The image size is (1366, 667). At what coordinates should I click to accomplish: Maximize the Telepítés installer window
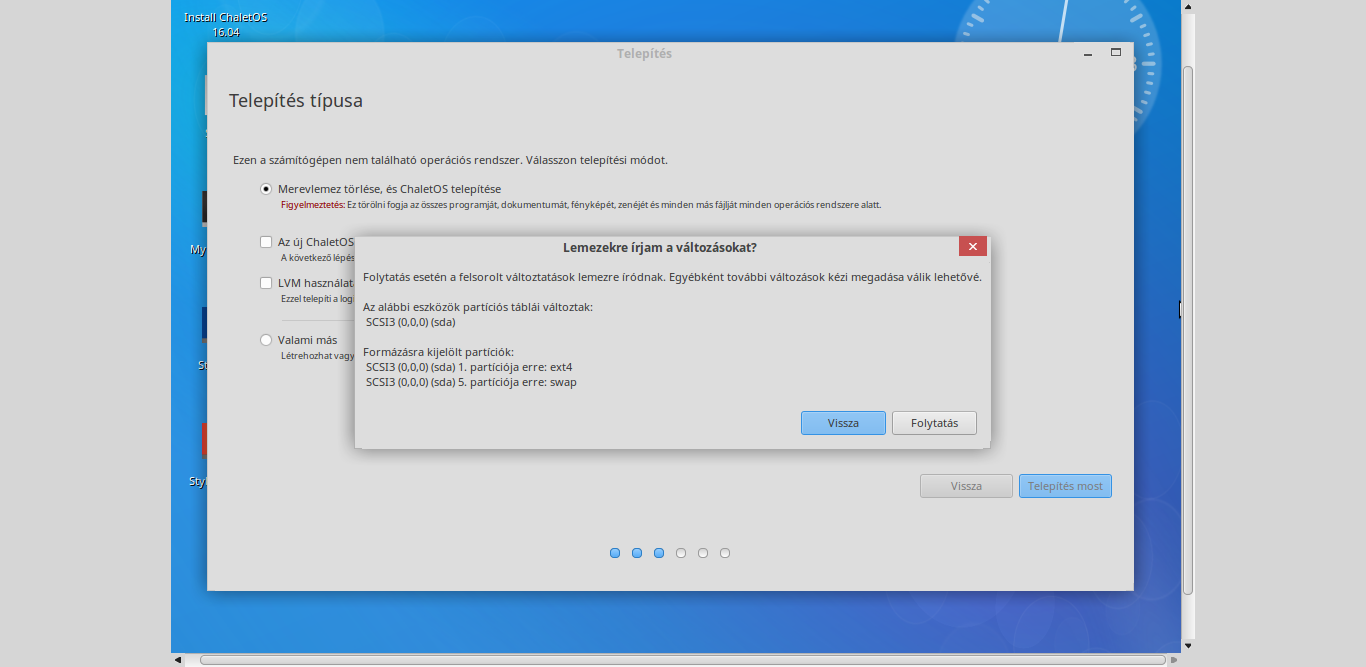tap(1116, 53)
